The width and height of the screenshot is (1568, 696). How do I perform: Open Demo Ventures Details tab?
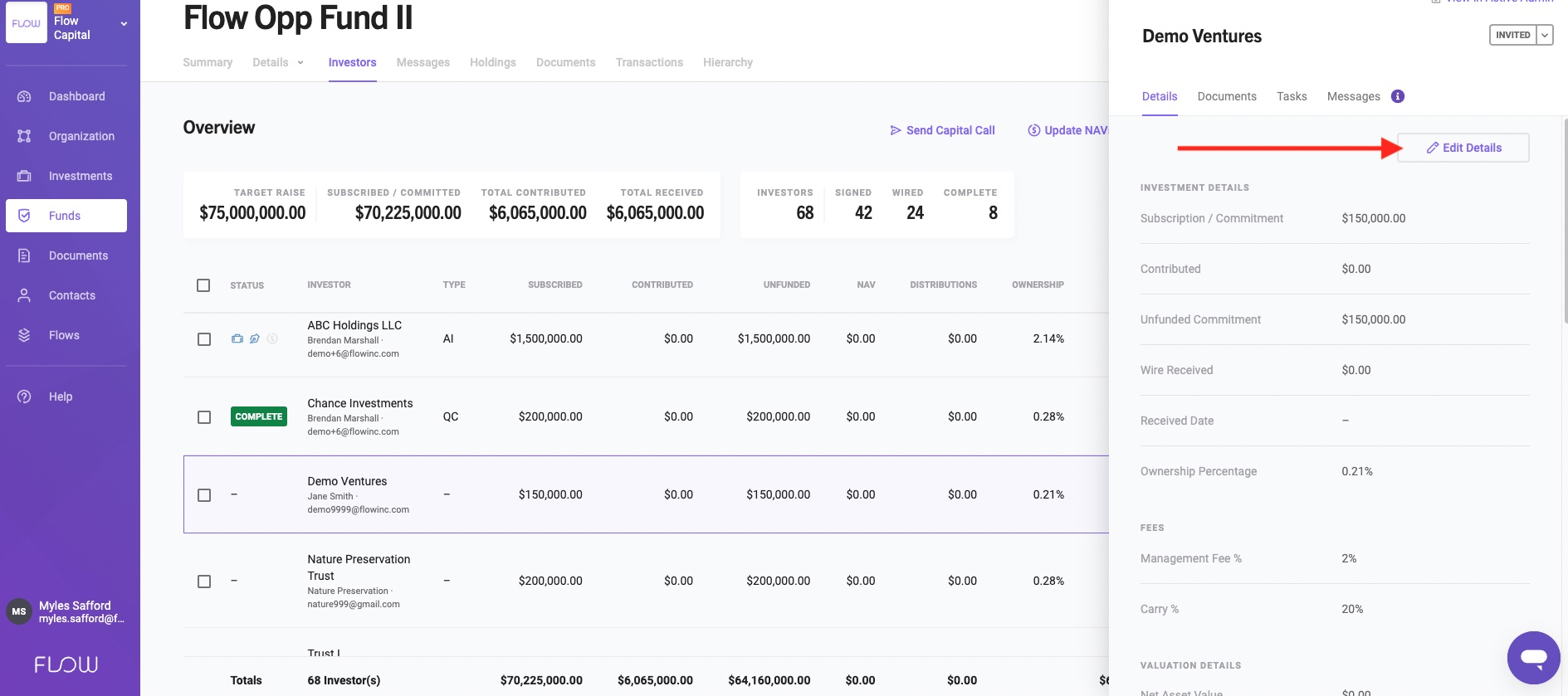[1160, 96]
